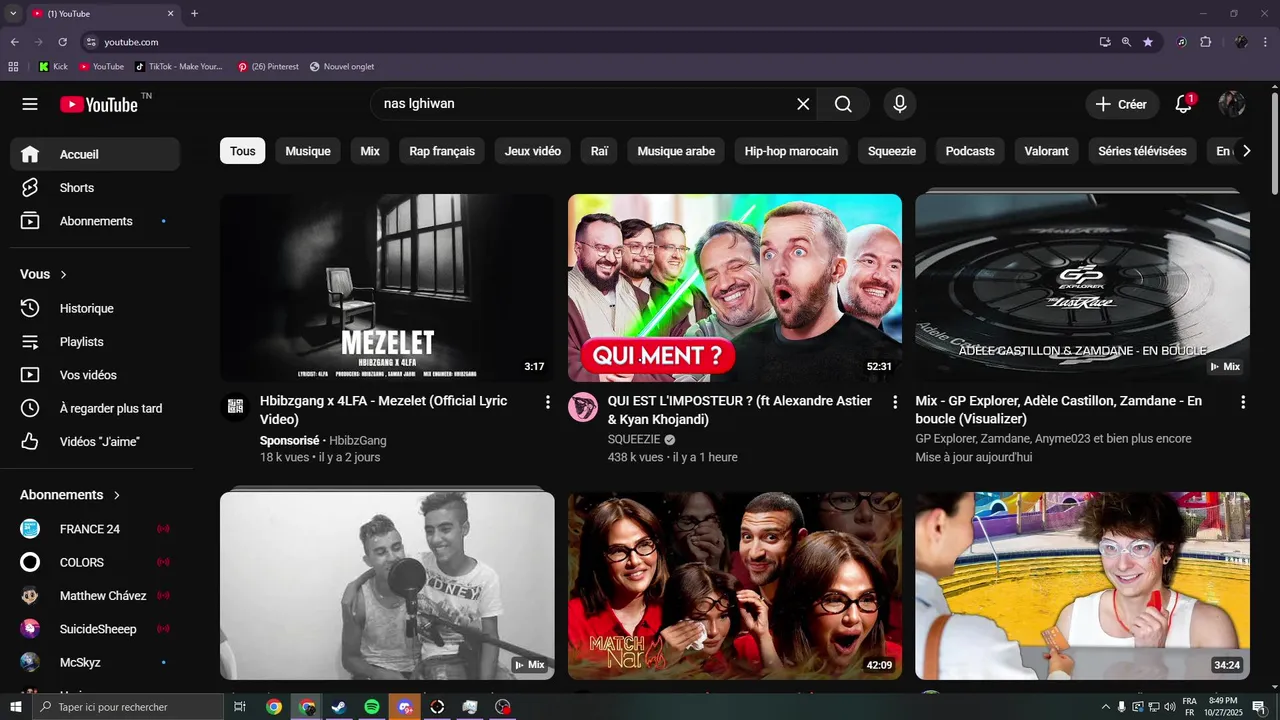Viewport: 1280px width, 720px height.
Task: Bookmark this page with the star
Action: [1148, 42]
